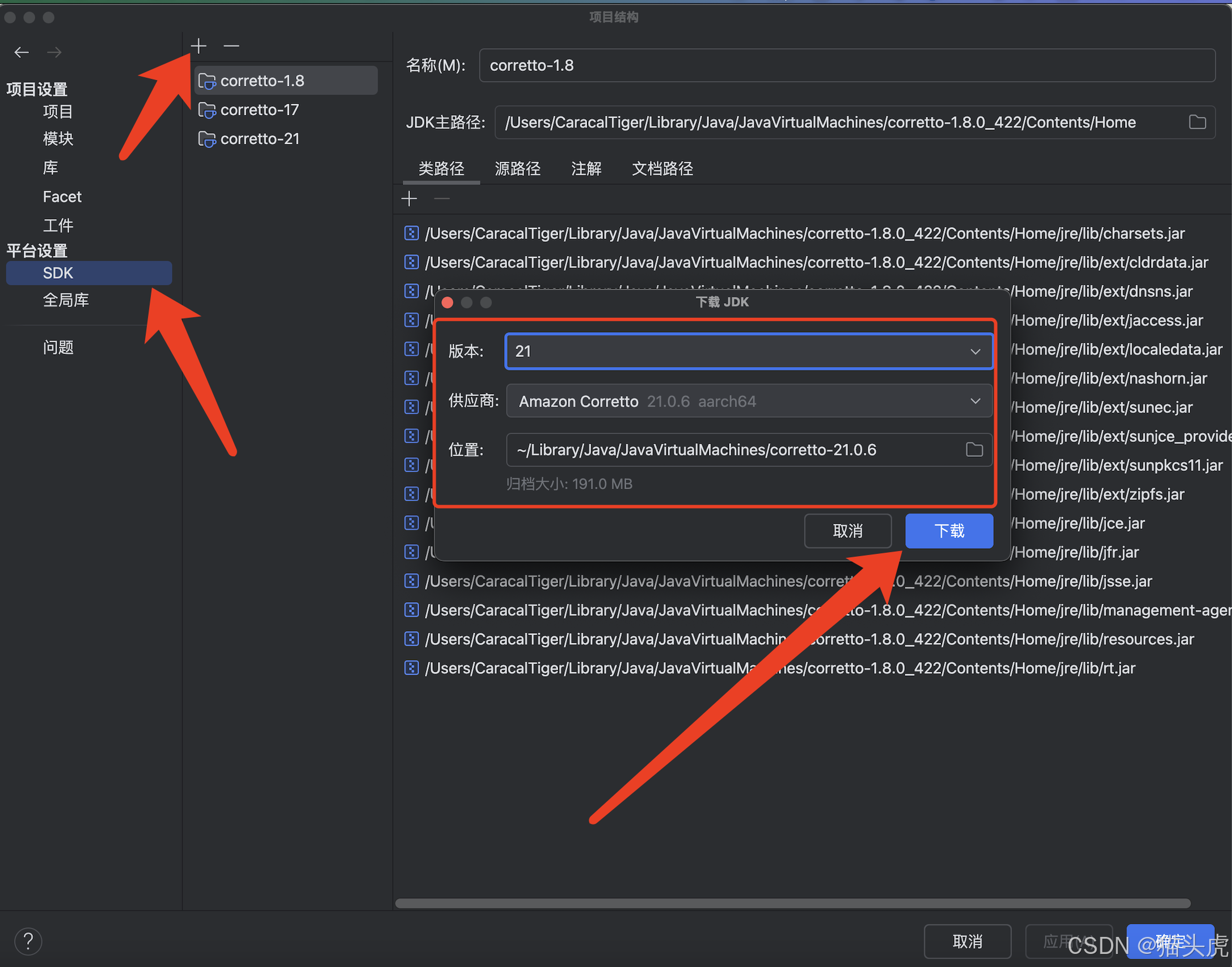1232x967 pixels.
Task: Browse JDK home path folder icon
Action: tap(1197, 122)
